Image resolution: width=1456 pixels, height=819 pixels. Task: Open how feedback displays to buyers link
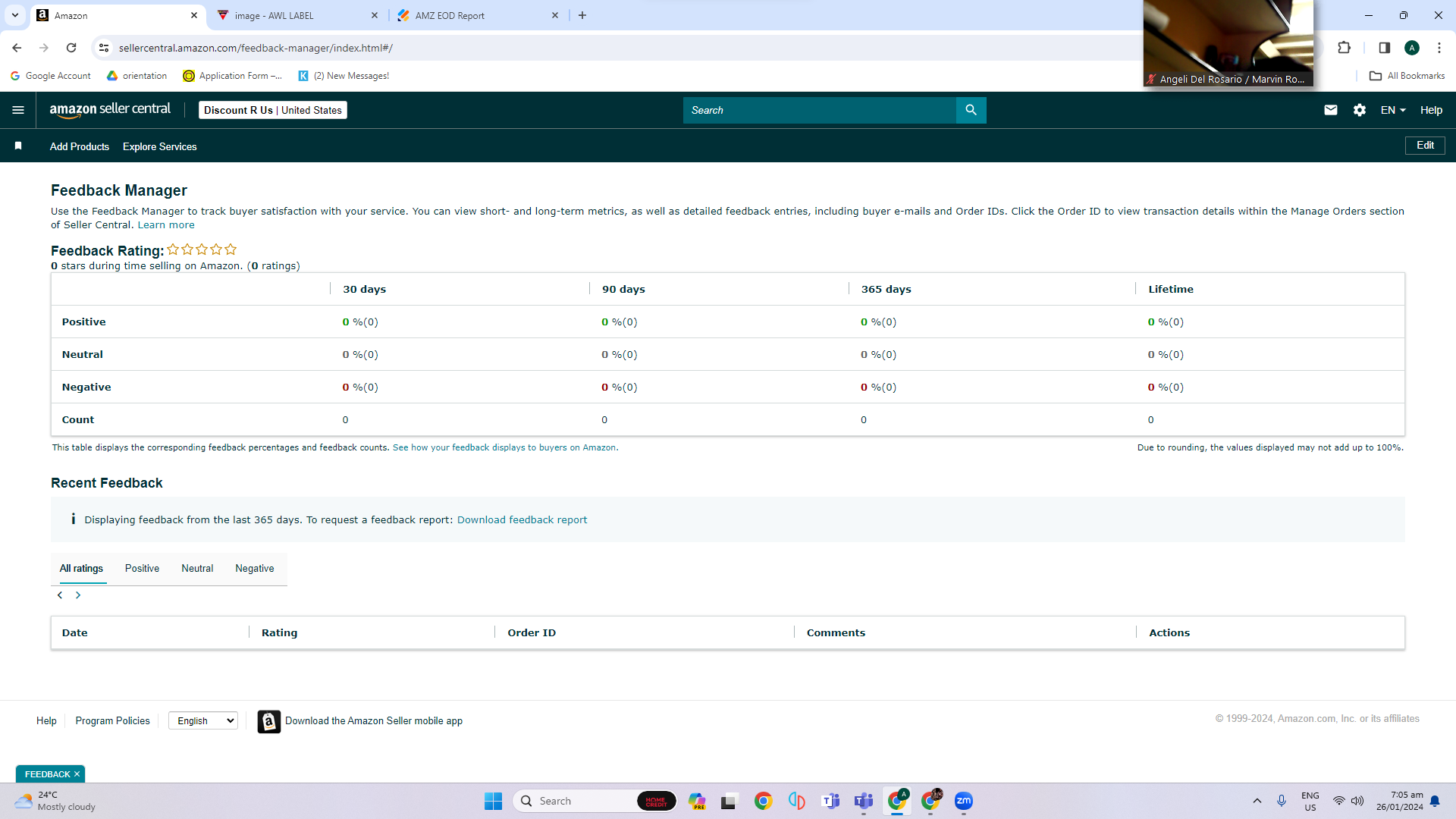[506, 447]
